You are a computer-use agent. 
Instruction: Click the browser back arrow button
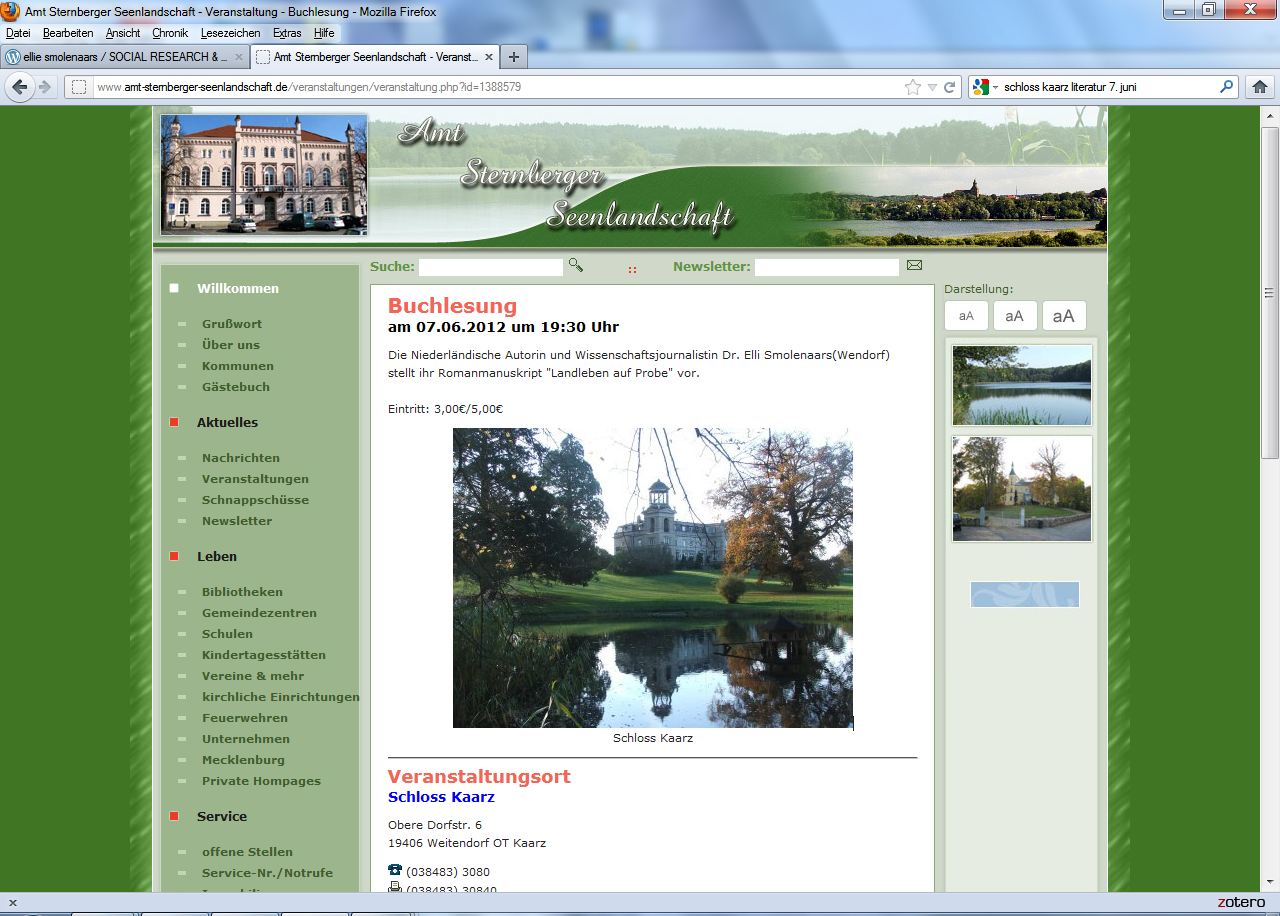point(19,87)
